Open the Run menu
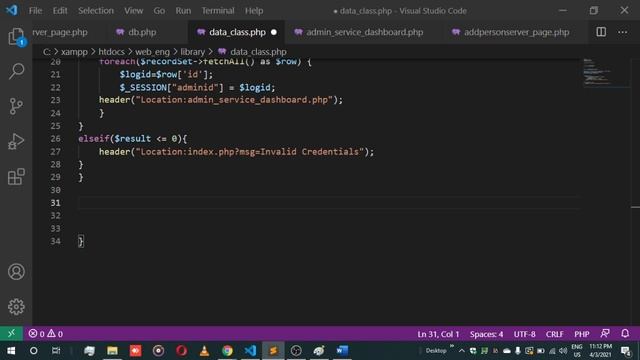This screenshot has width=640, height=360. [x=183, y=11]
